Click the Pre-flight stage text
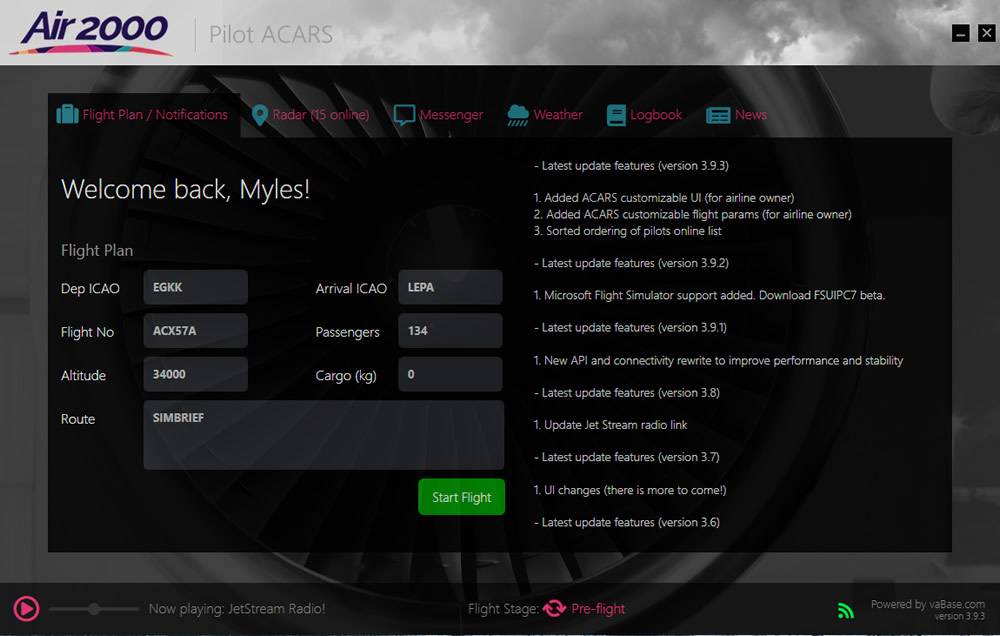Image resolution: width=1000 pixels, height=636 pixels. [x=598, y=609]
